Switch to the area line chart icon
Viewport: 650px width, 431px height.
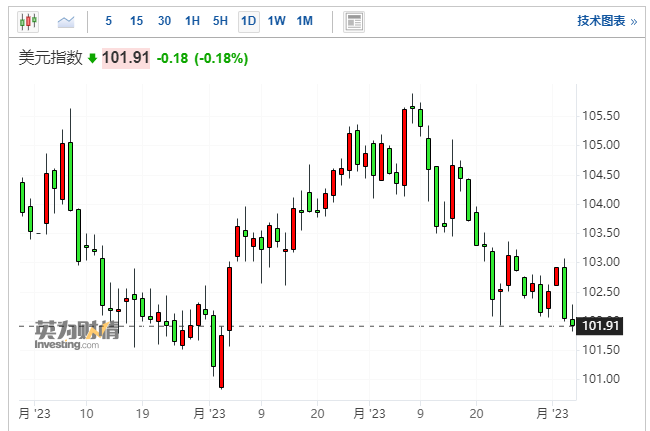66,21
